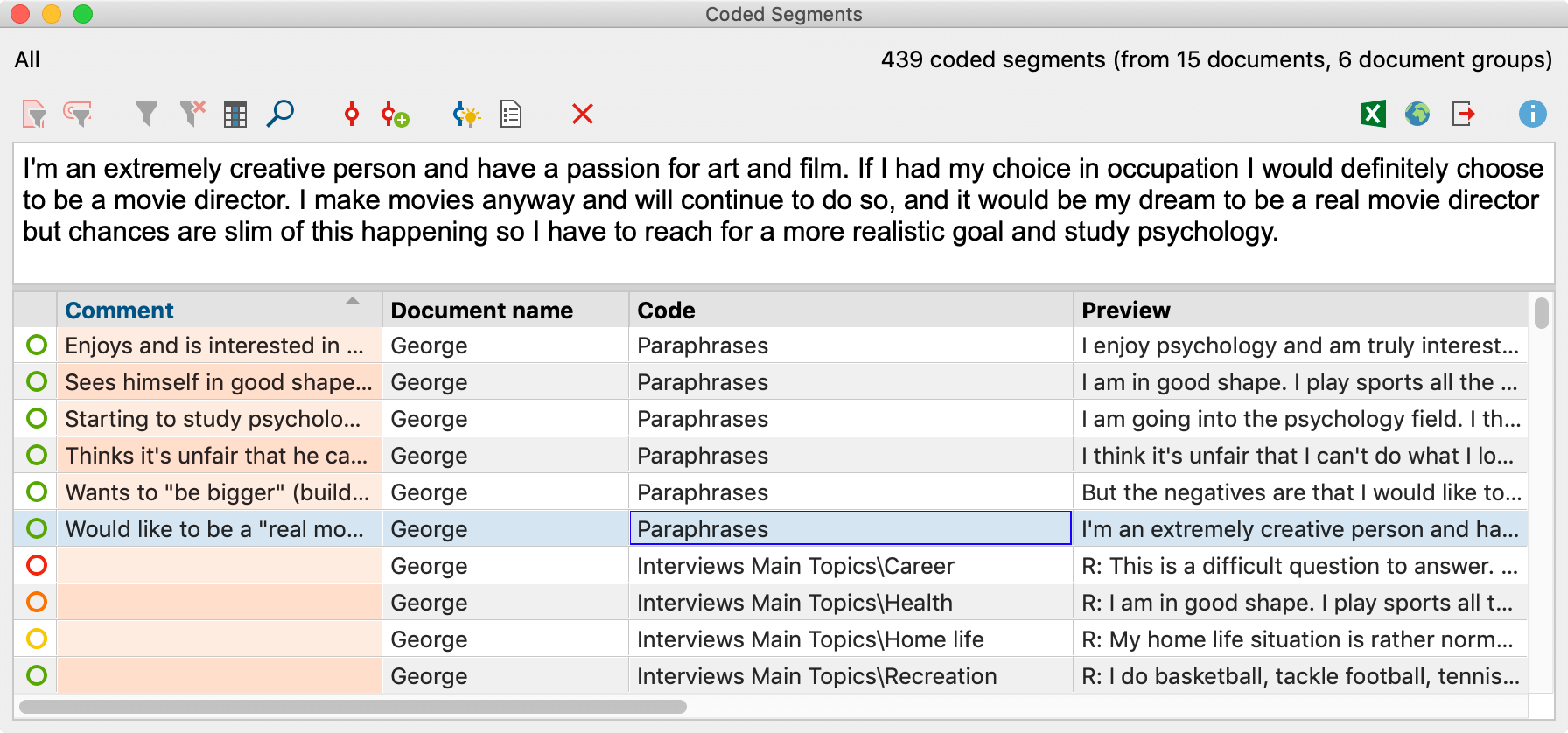
Task: Select comment 'Sees himself in good shape'
Action: pyautogui.click(x=218, y=382)
